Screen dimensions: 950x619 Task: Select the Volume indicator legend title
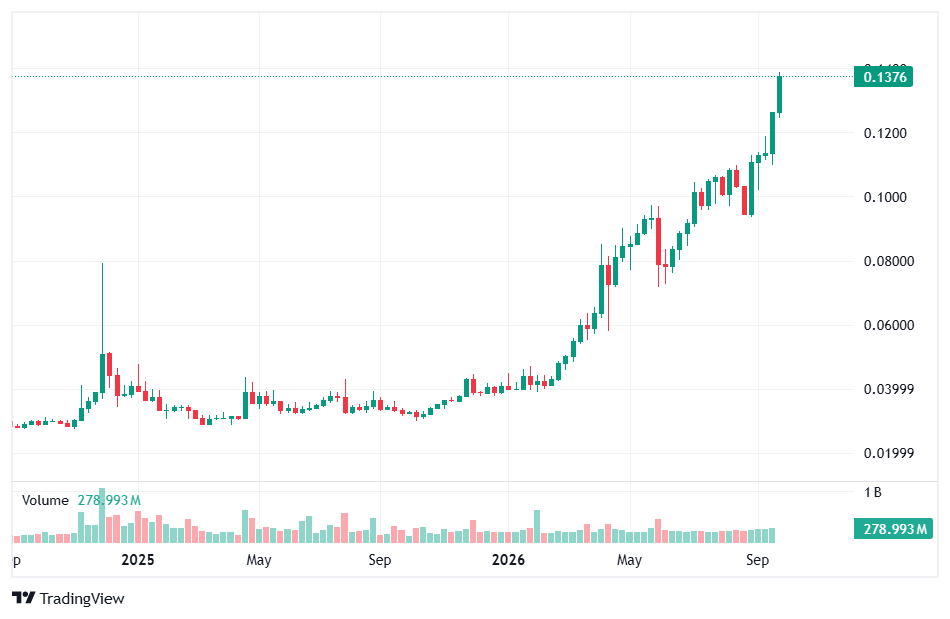coord(45,500)
